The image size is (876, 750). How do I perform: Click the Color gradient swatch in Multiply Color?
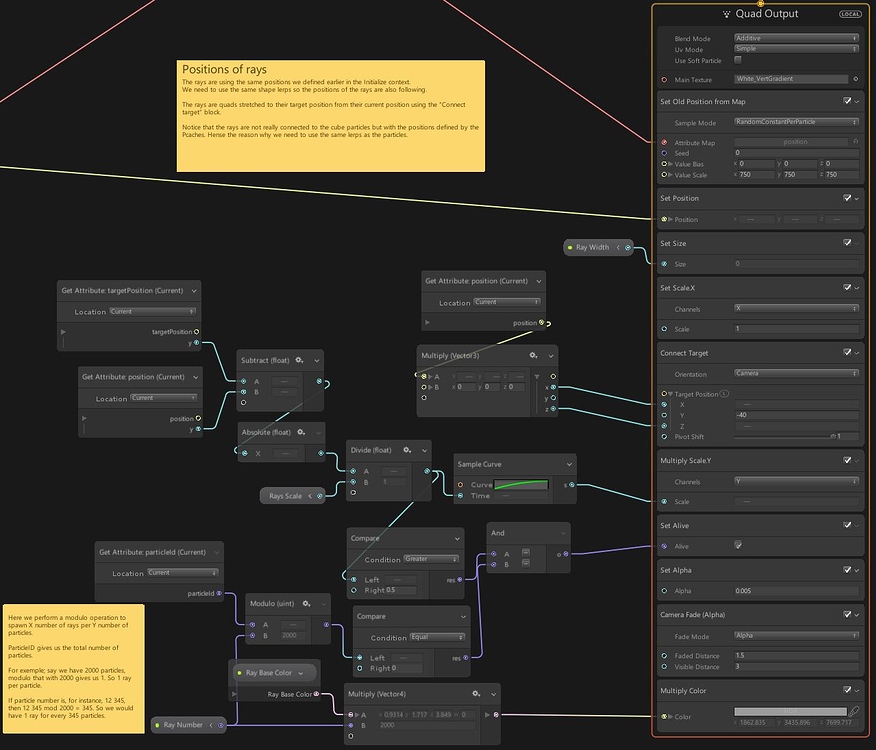[x=791, y=711]
